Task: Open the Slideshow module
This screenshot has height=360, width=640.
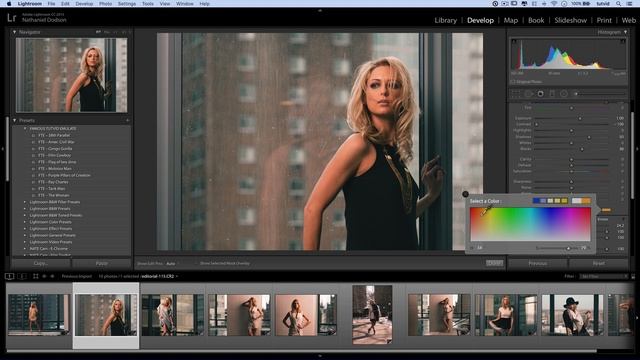Action: click(571, 20)
